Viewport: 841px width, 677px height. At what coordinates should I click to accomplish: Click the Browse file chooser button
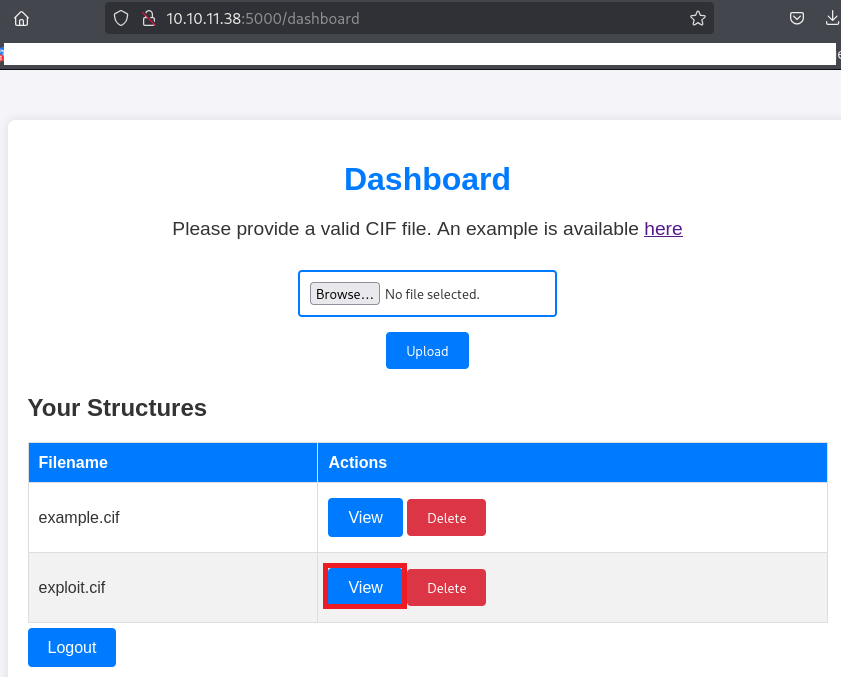[x=345, y=294]
